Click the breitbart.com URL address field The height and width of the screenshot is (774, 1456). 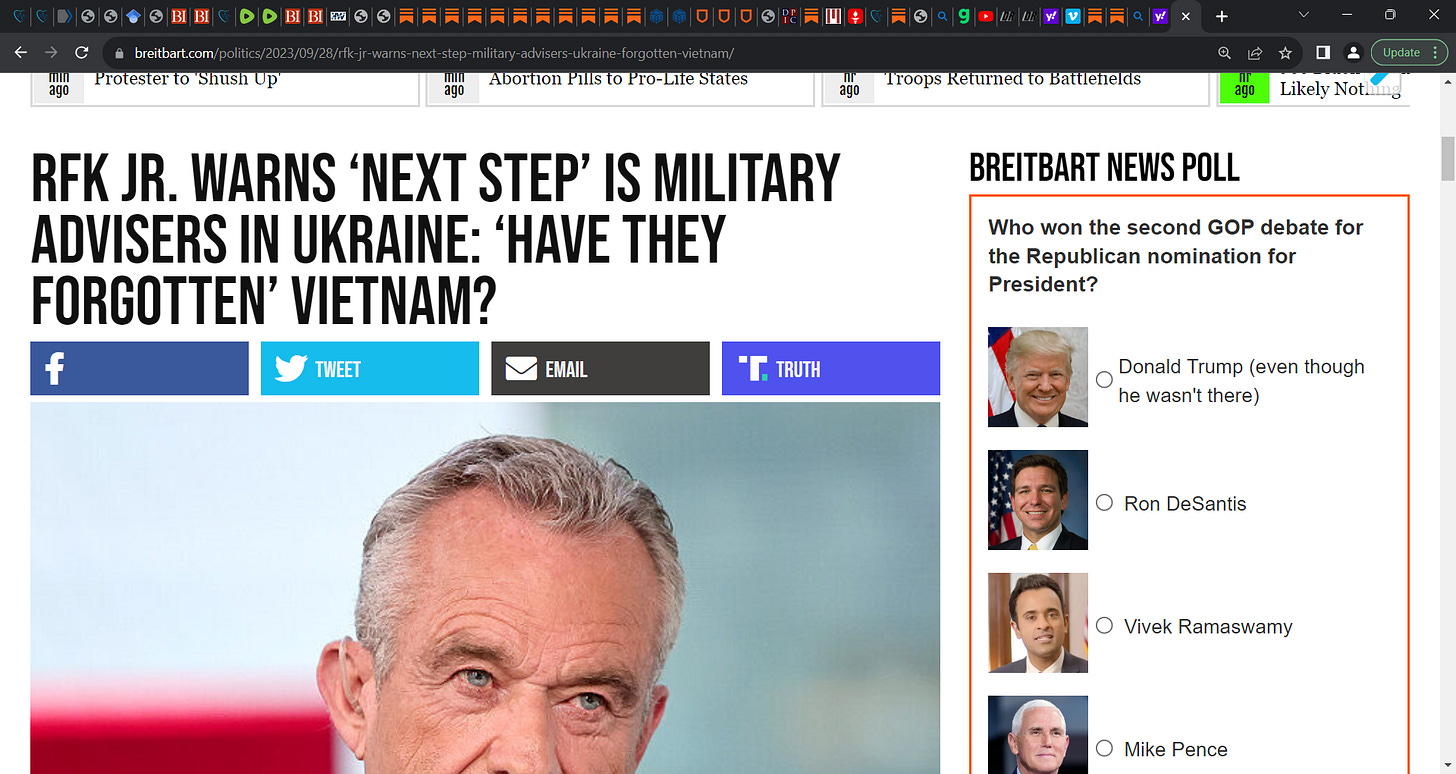click(x=660, y=53)
